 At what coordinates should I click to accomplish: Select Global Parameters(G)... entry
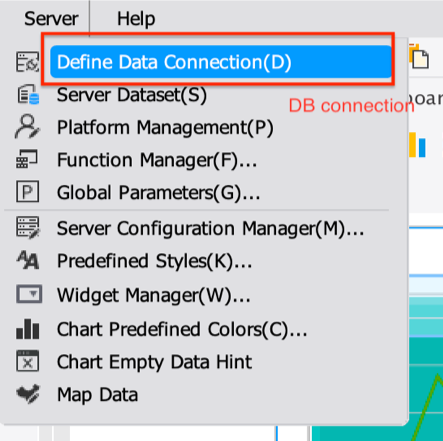click(158, 193)
